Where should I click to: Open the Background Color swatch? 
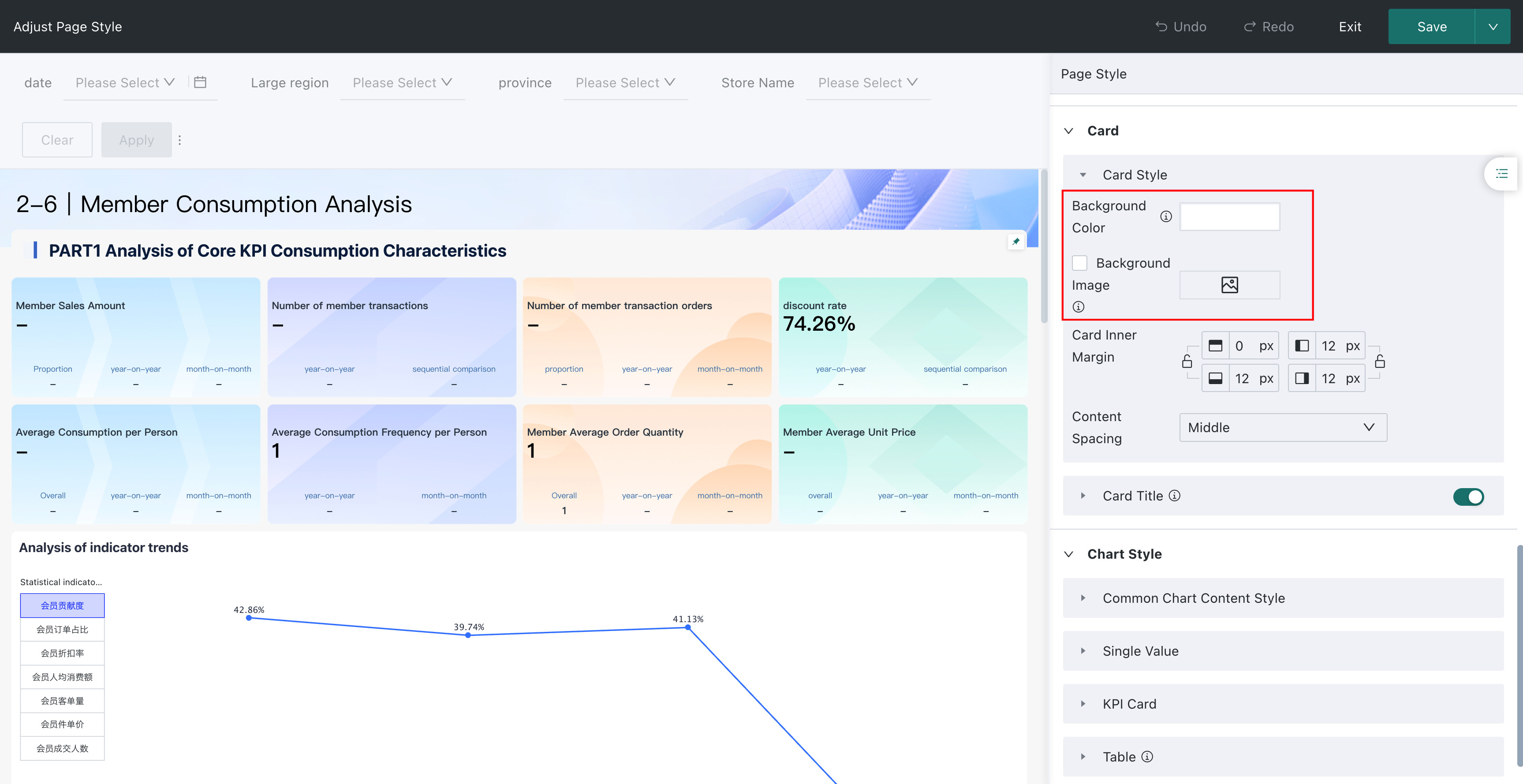[1230, 217]
